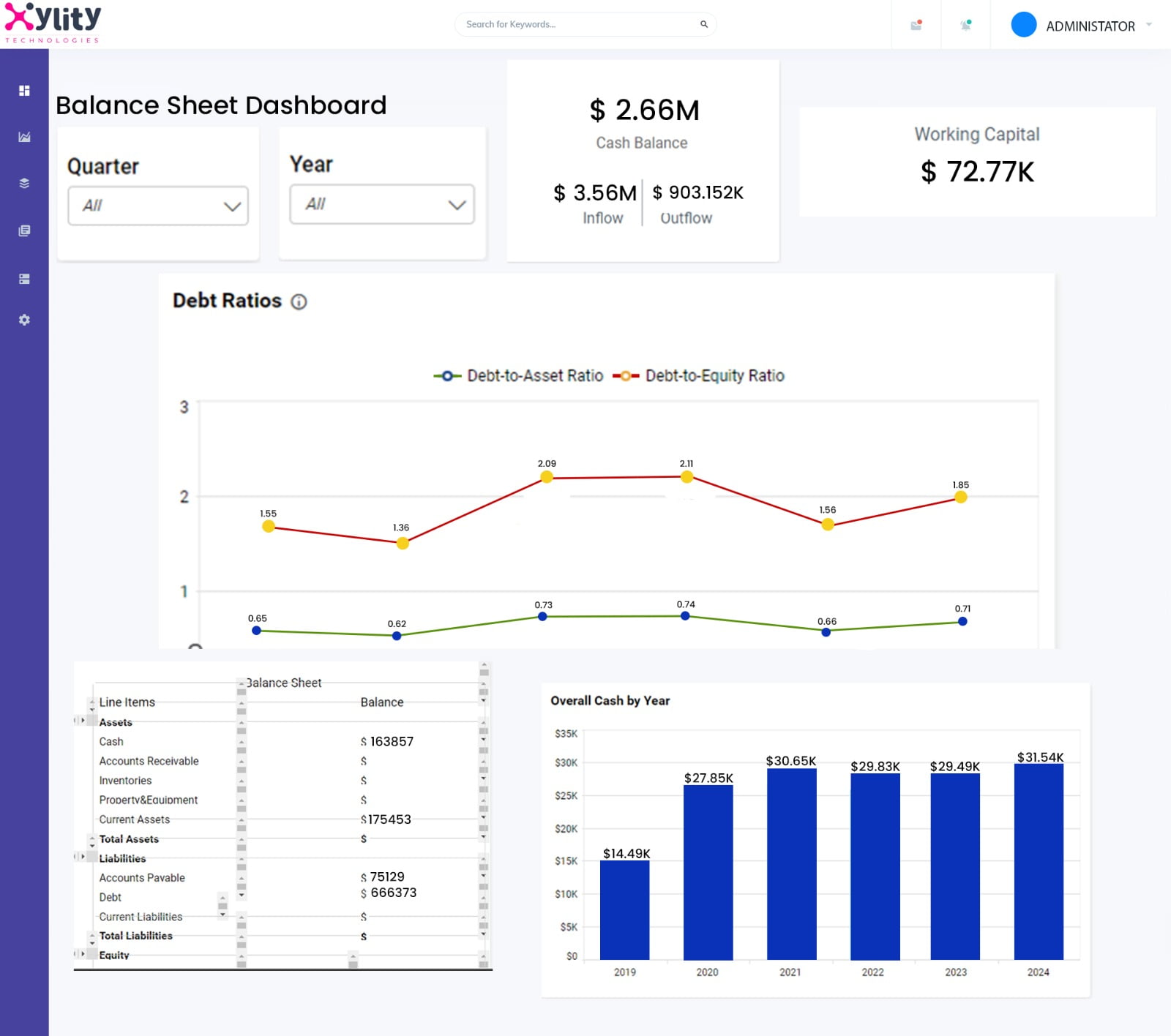
Task: Click the $ 2.66M Cash Balance figure
Action: (644, 110)
